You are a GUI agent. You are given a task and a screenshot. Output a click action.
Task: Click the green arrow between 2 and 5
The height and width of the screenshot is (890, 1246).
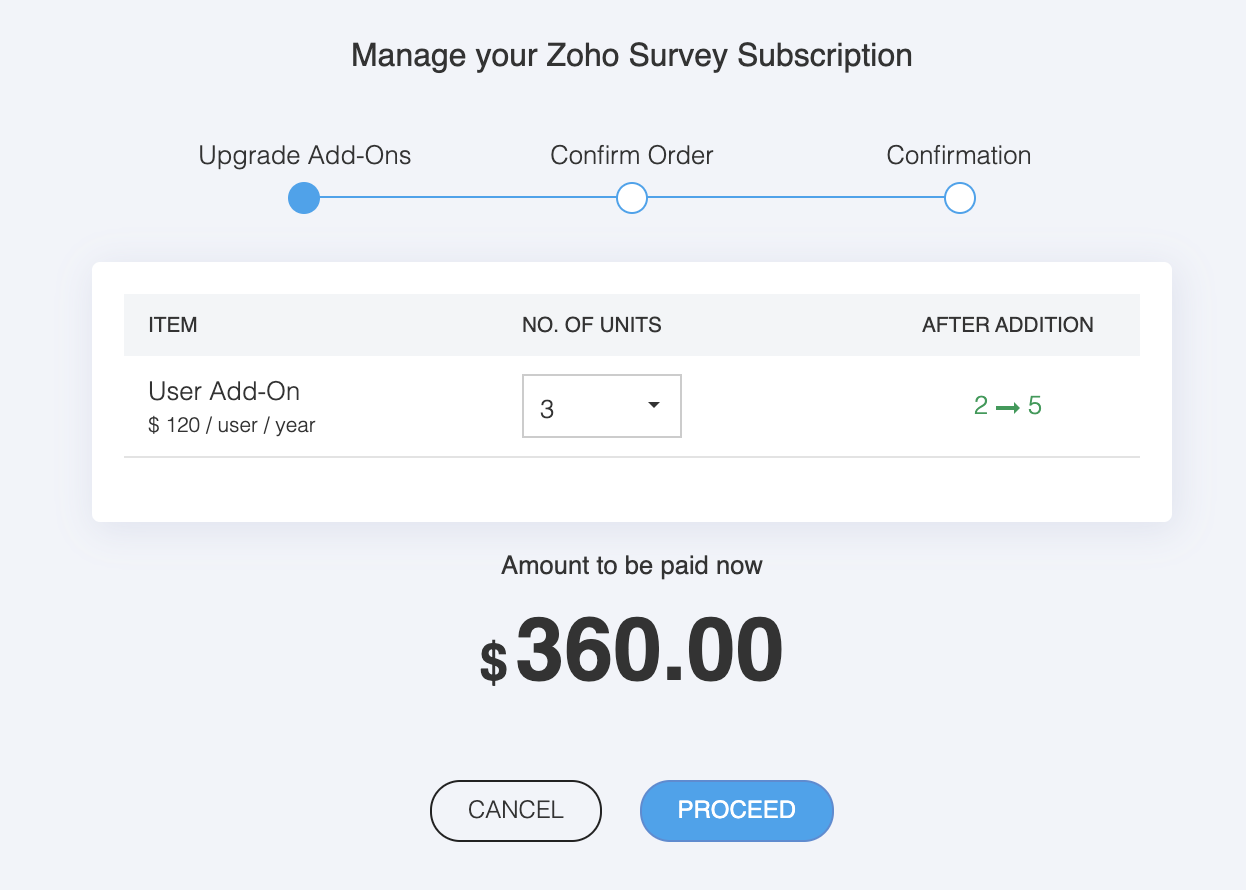[1008, 407]
